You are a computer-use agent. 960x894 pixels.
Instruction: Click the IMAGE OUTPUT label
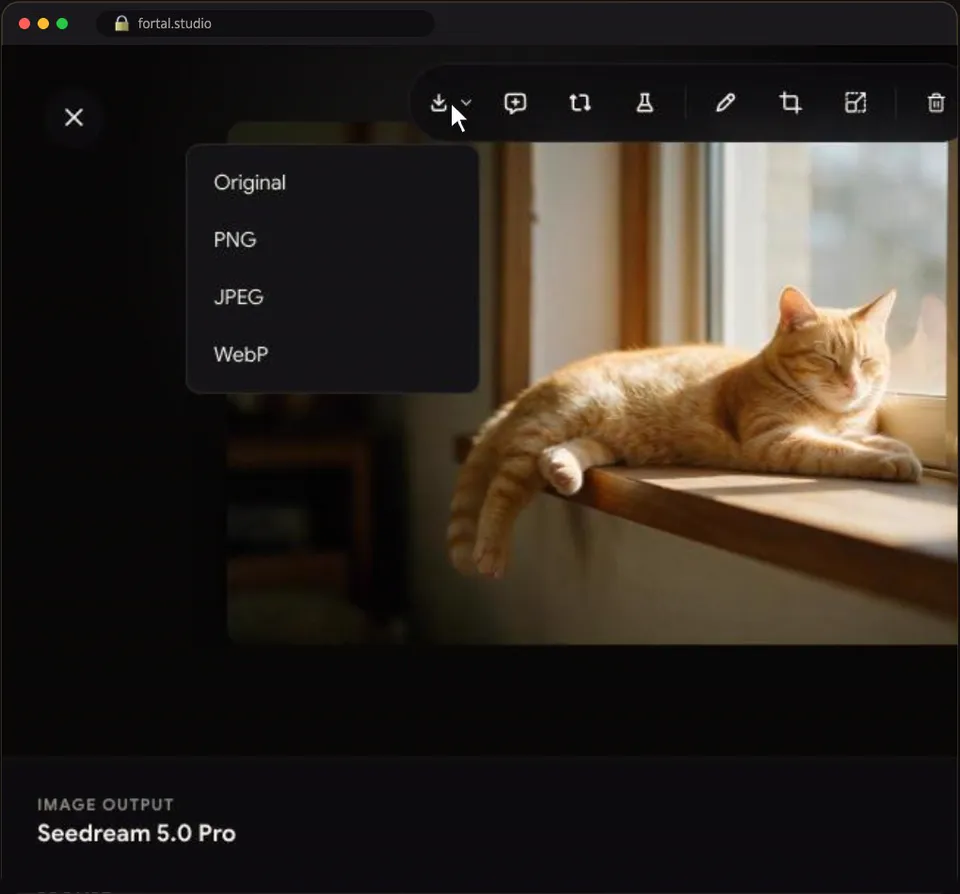(x=105, y=805)
